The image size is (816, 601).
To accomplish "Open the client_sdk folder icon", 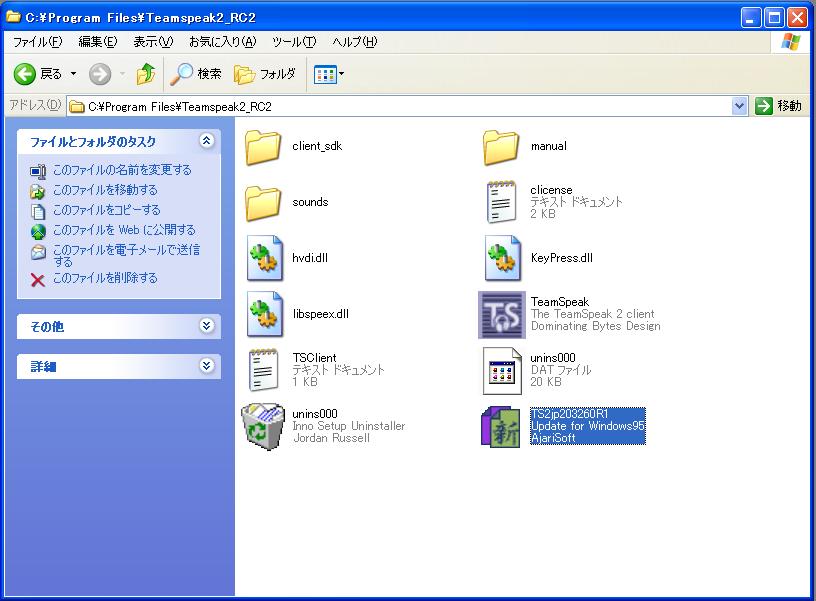I will [263, 147].
